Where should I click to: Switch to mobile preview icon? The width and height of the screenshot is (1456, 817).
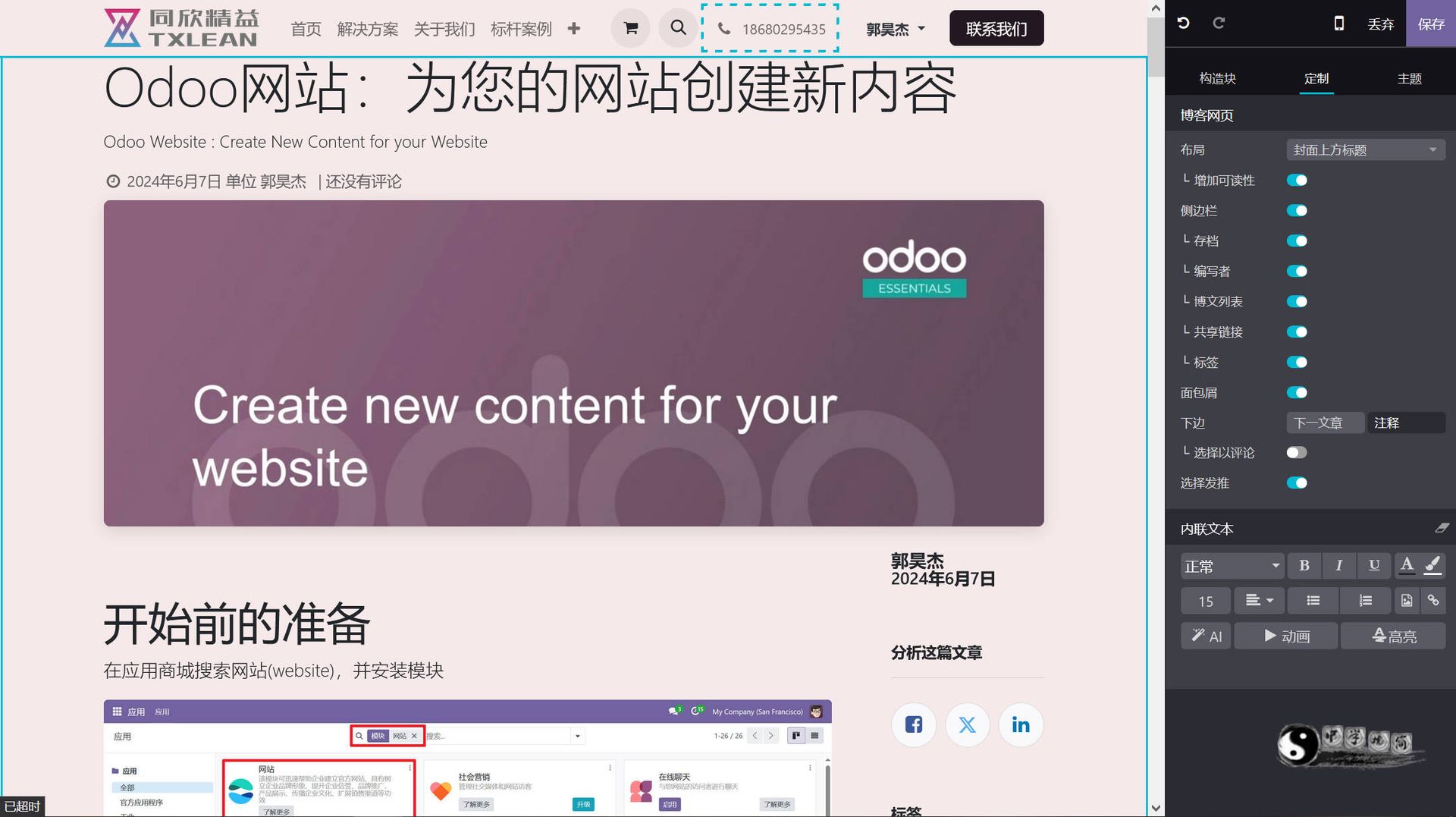1339,24
